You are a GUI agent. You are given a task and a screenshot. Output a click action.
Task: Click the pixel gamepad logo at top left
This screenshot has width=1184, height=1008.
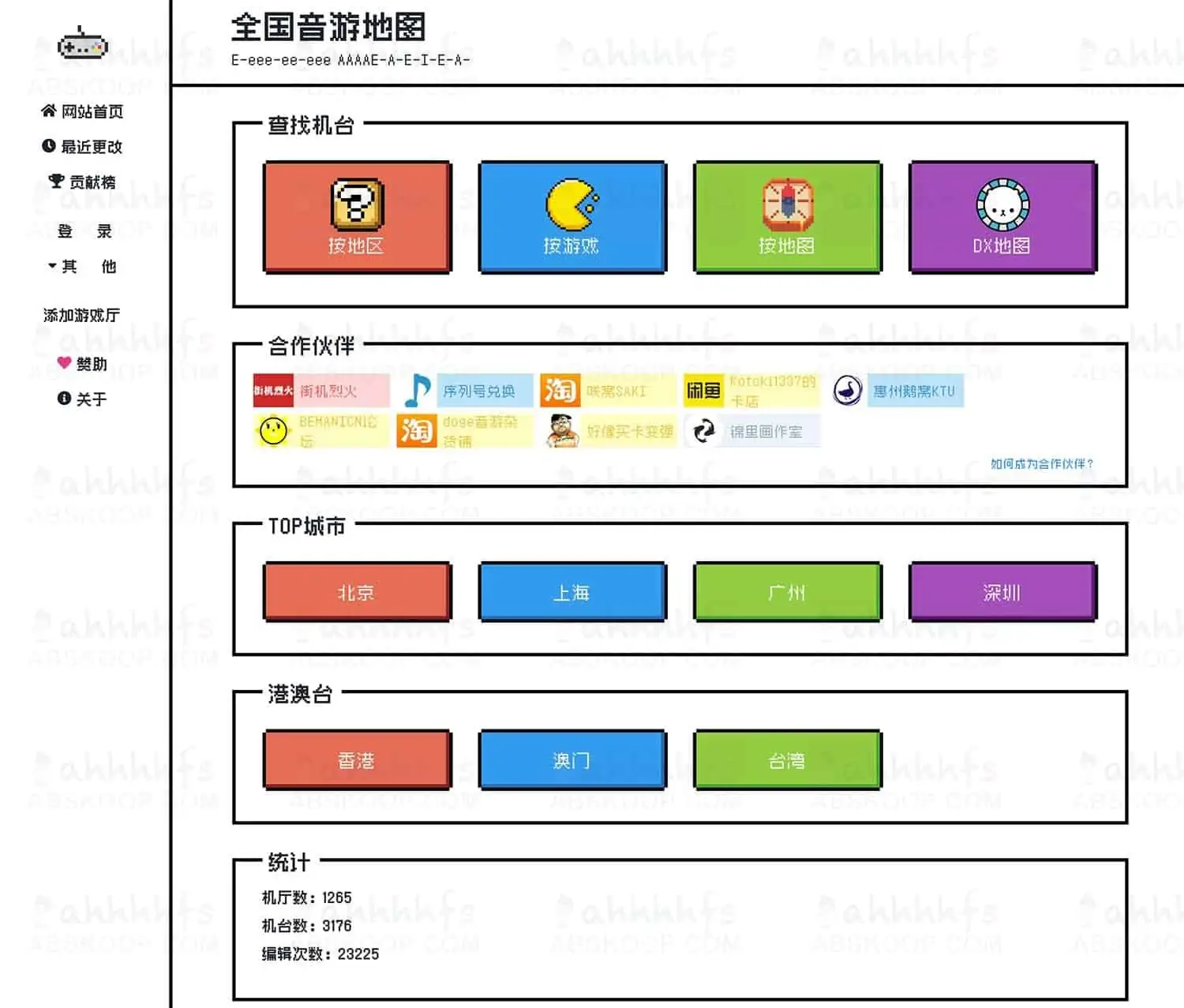83,43
